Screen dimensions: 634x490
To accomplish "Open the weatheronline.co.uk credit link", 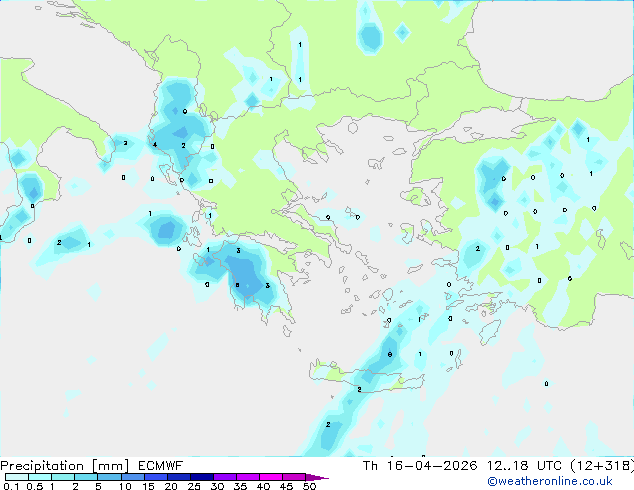I will [550, 481].
